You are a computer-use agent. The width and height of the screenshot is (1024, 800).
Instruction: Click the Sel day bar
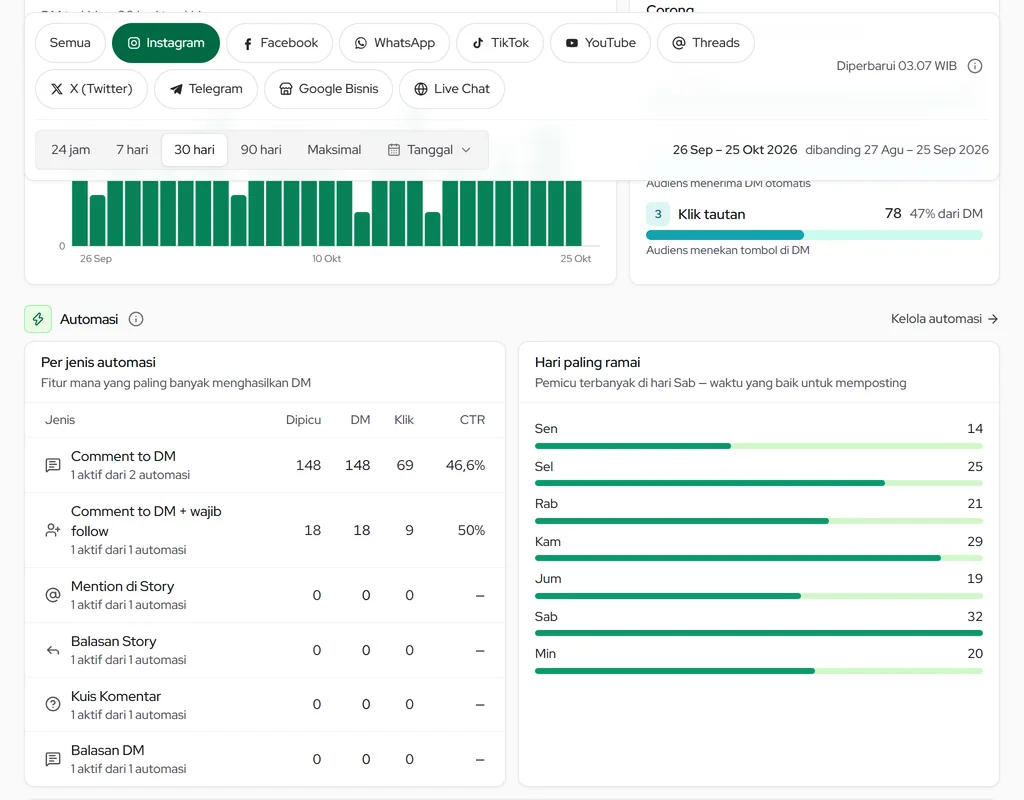tap(759, 483)
